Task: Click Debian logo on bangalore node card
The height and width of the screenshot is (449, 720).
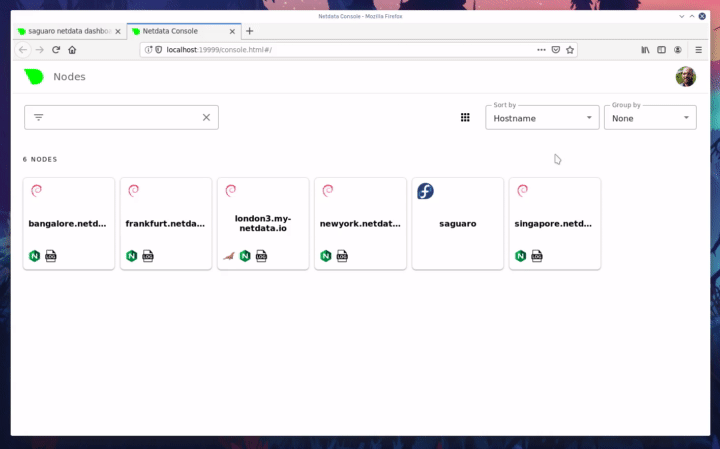Action: click(x=36, y=190)
